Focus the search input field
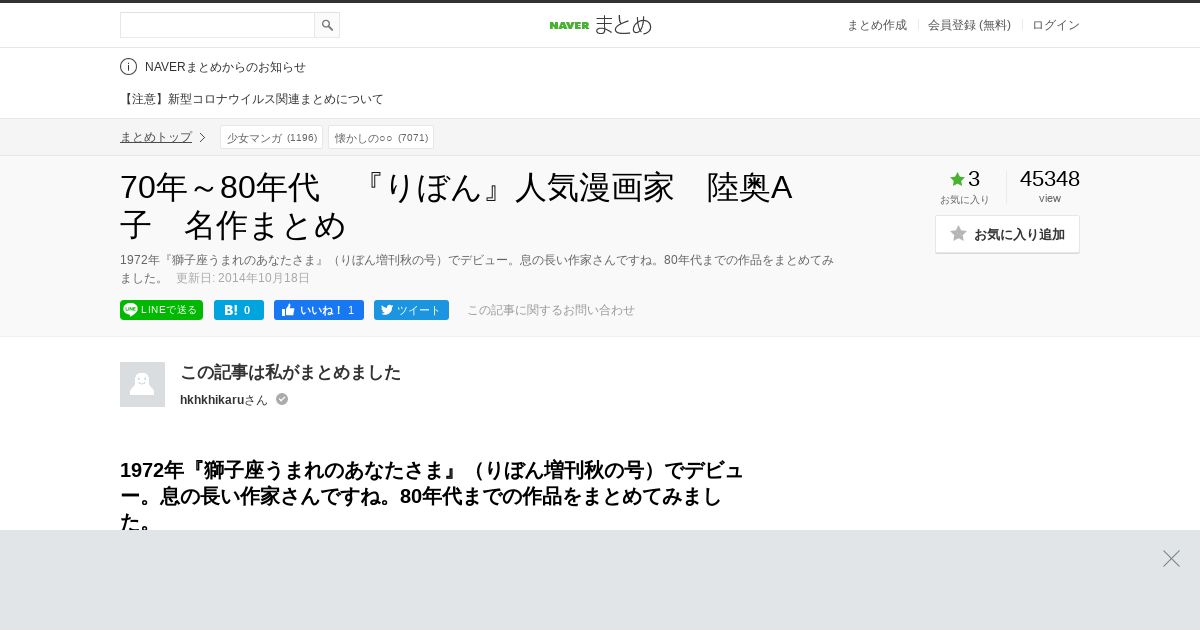 (x=217, y=25)
